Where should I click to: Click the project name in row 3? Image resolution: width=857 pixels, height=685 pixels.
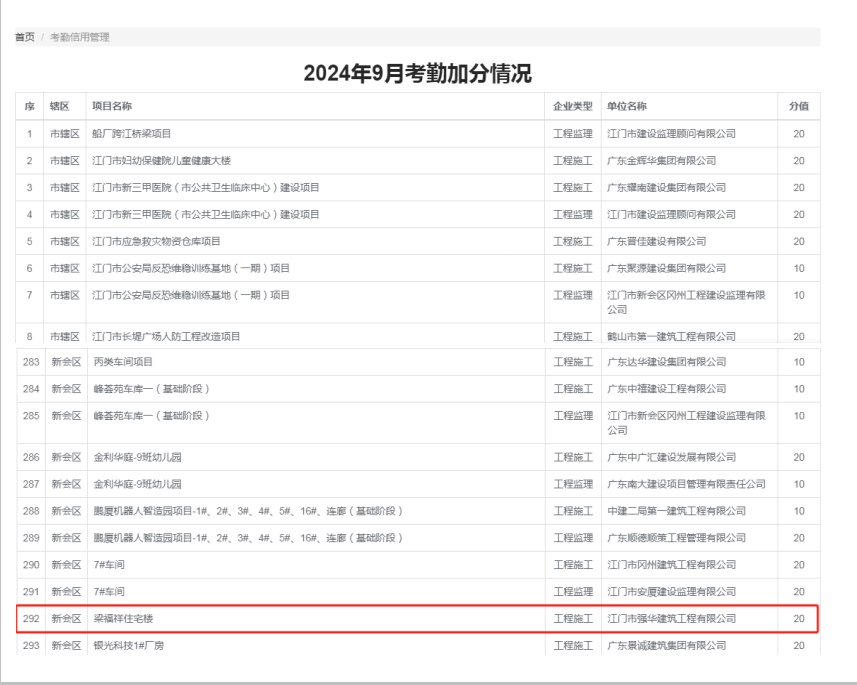206,188
